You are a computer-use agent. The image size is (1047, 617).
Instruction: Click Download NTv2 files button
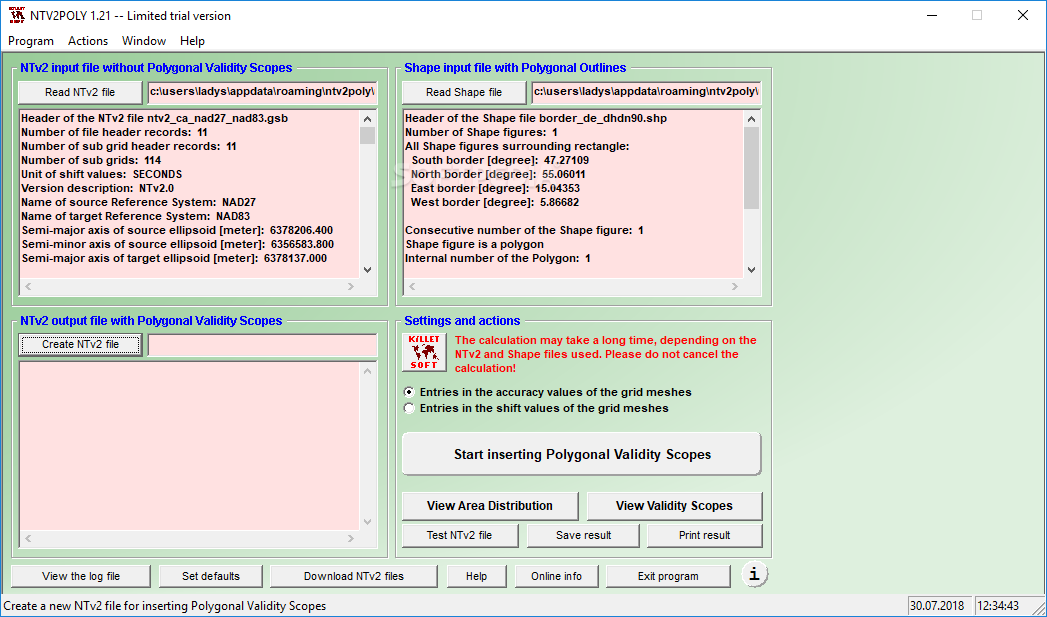(354, 576)
